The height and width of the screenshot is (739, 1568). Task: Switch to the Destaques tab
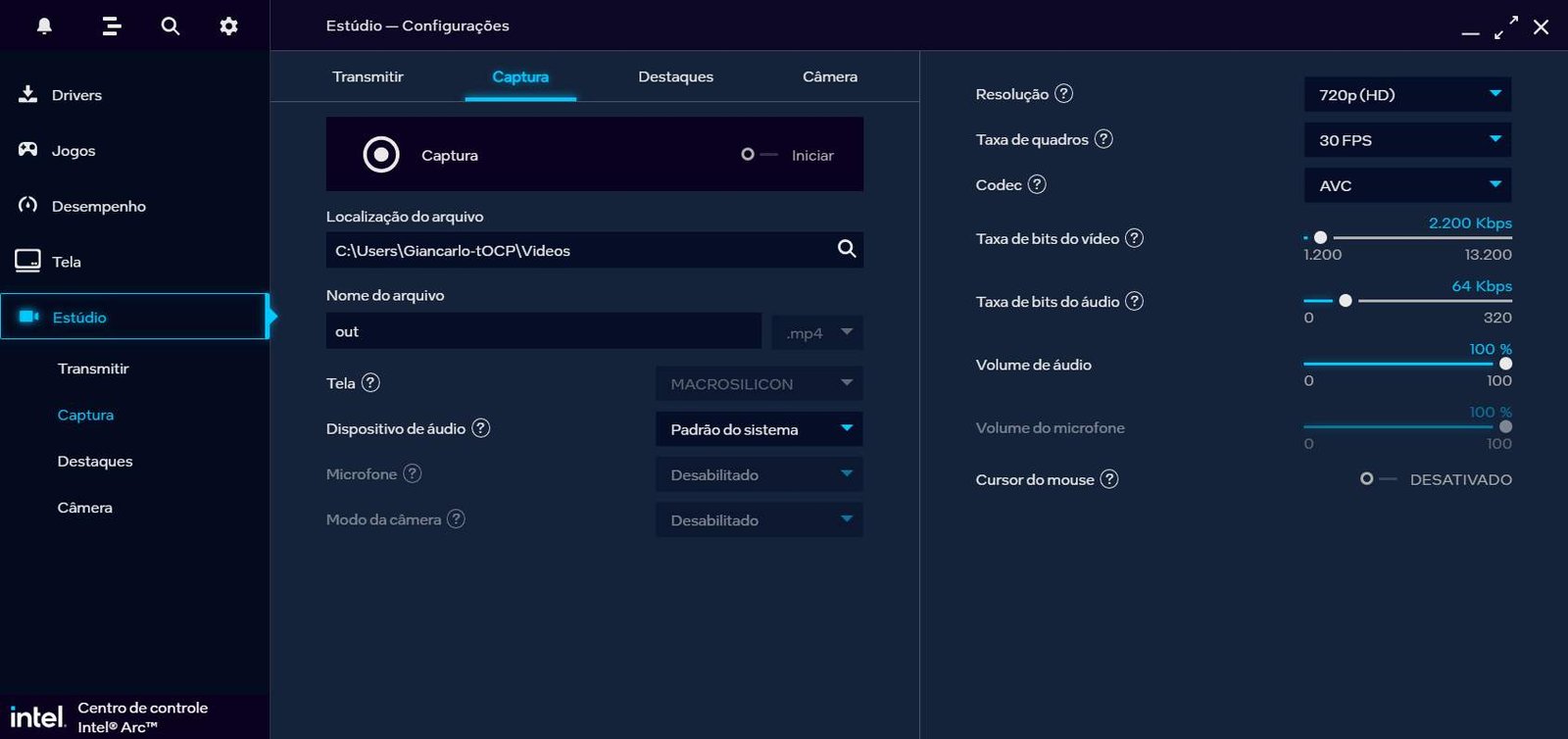675,76
